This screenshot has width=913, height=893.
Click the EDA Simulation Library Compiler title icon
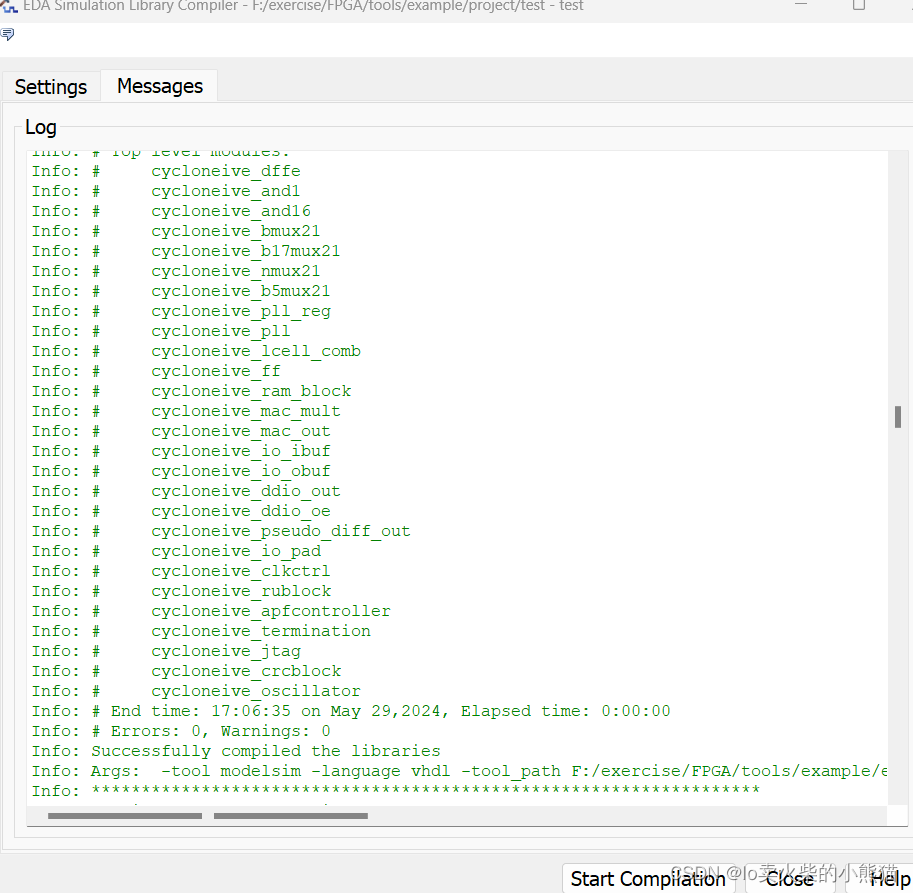tap(8, 5)
